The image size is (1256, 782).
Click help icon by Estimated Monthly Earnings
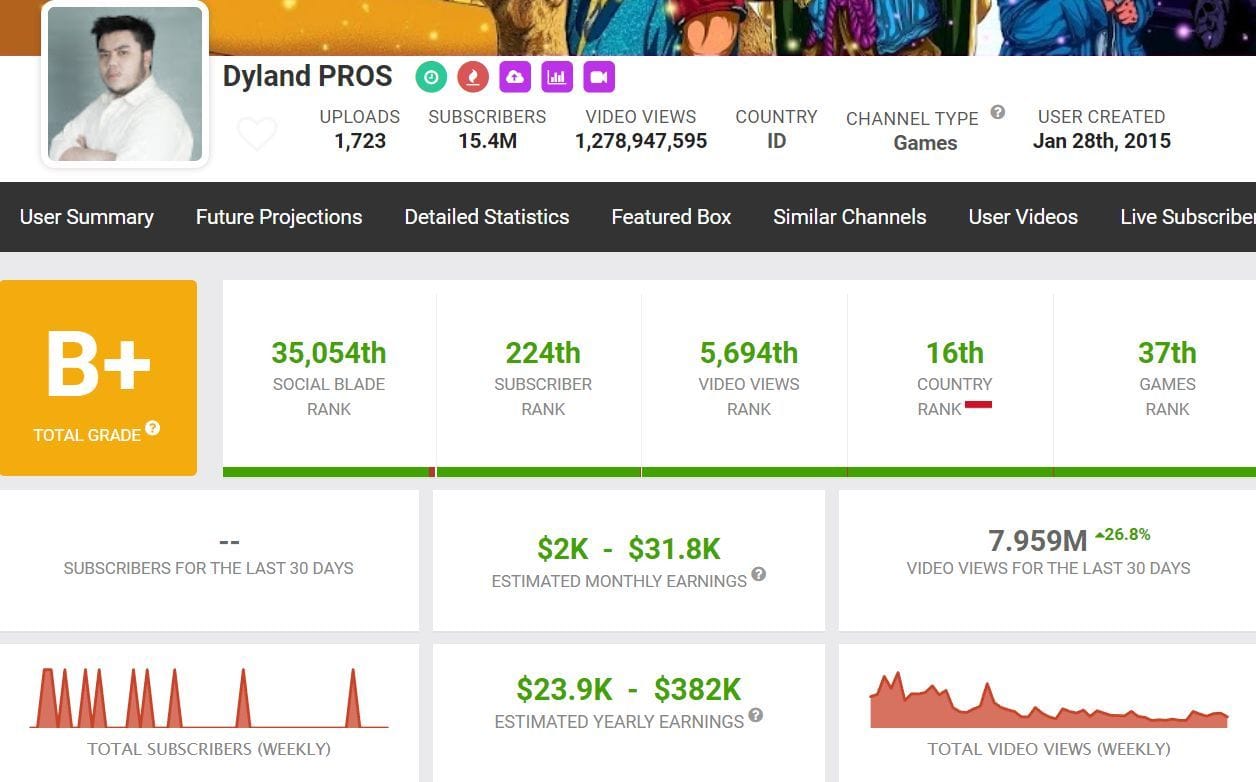759,574
